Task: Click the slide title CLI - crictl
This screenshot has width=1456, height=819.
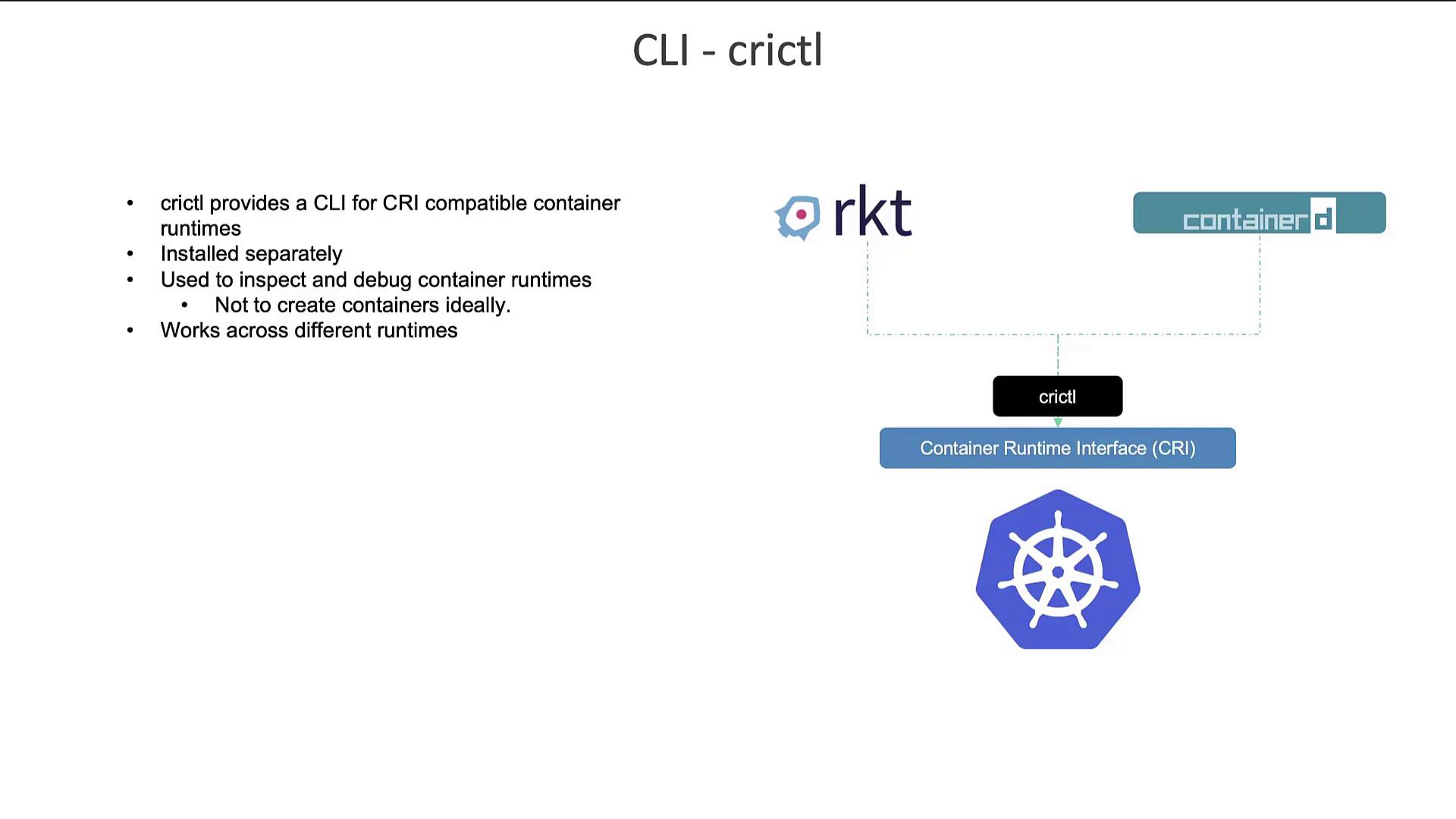Action: click(728, 49)
